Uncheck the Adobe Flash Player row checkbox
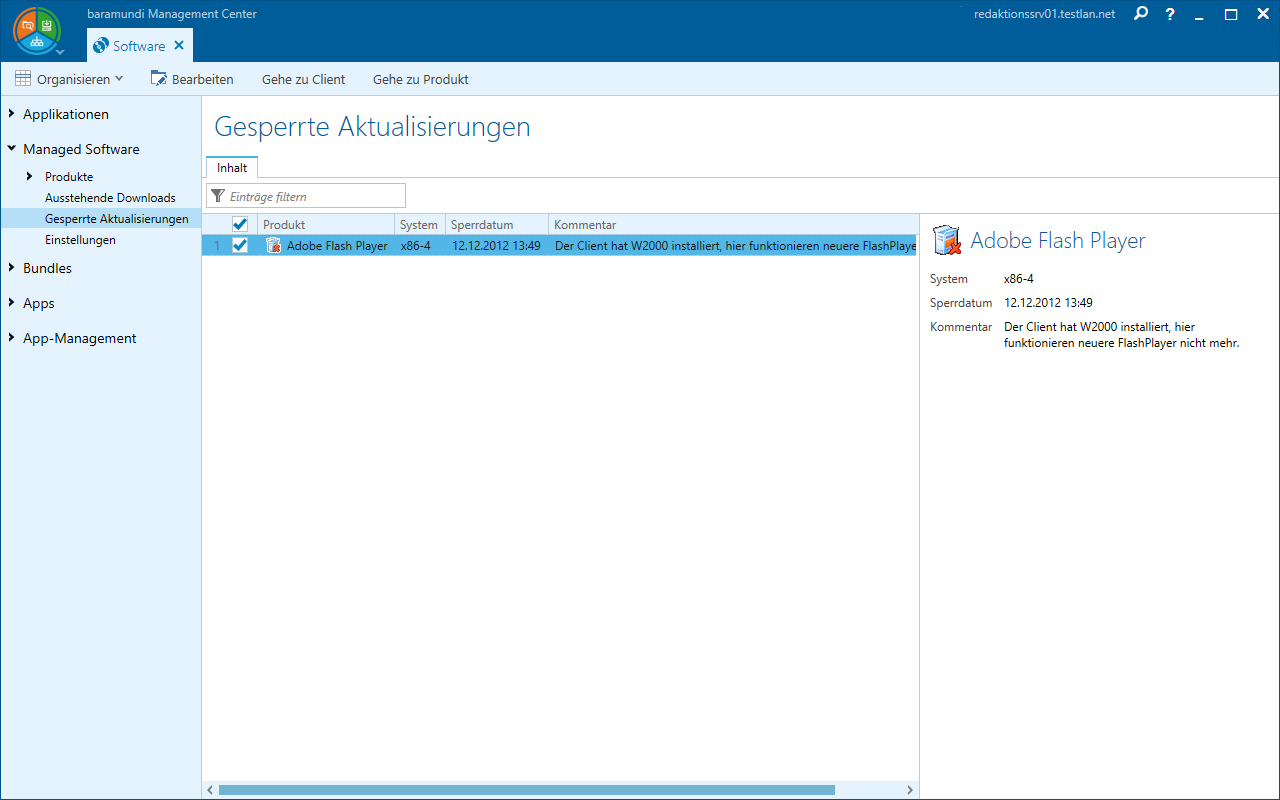Screen dimensions: 1280x800 (240, 246)
